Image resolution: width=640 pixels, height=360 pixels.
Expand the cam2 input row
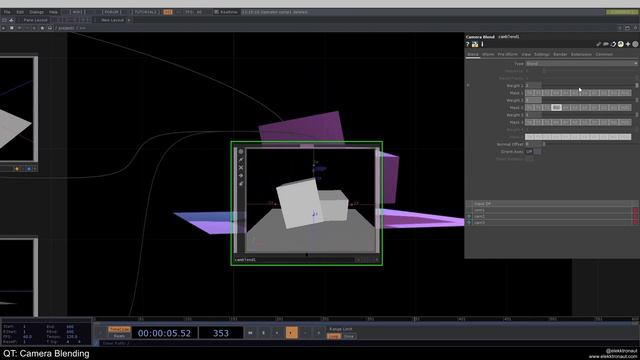(469, 217)
